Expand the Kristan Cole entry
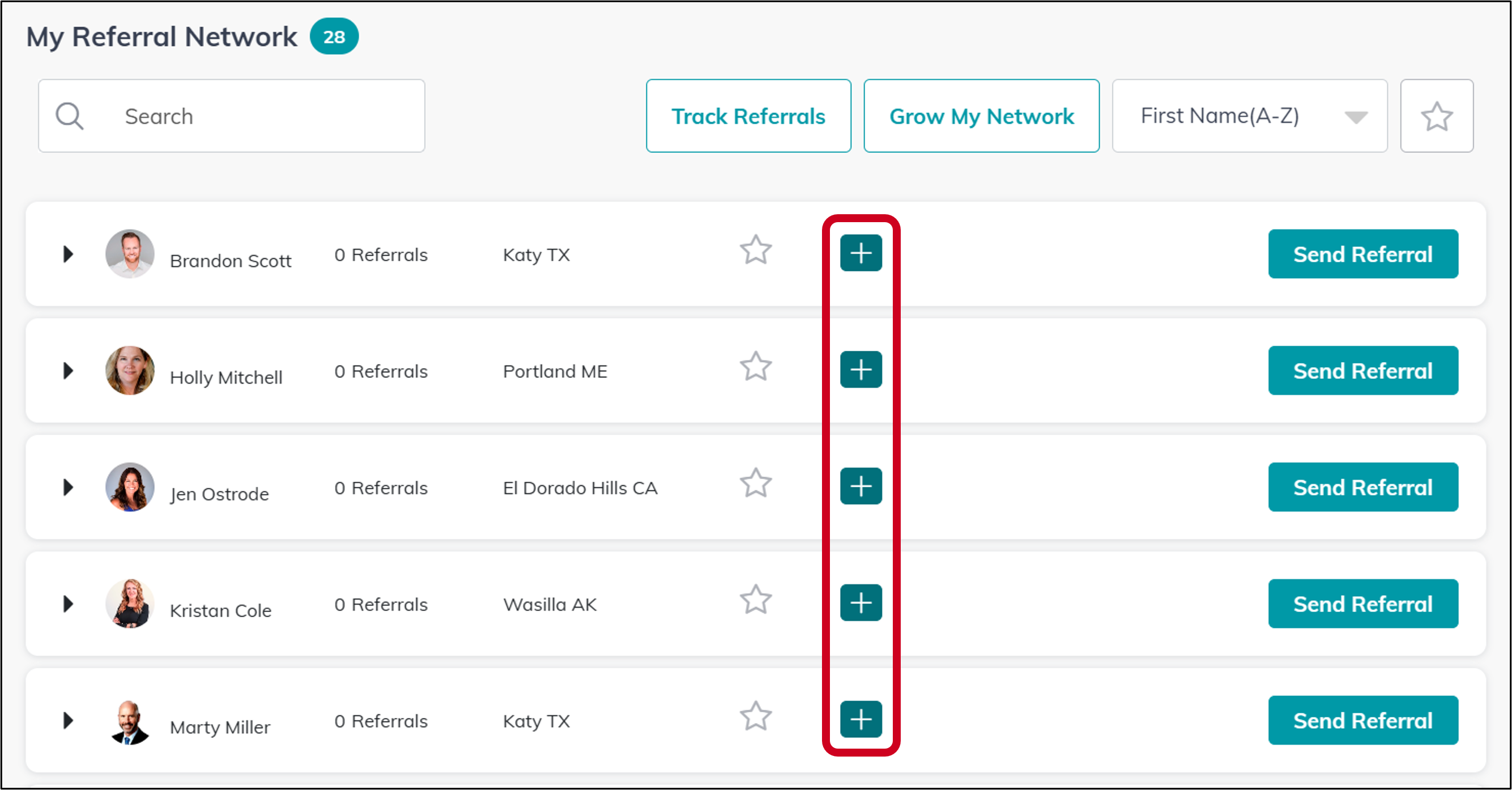 [68, 604]
